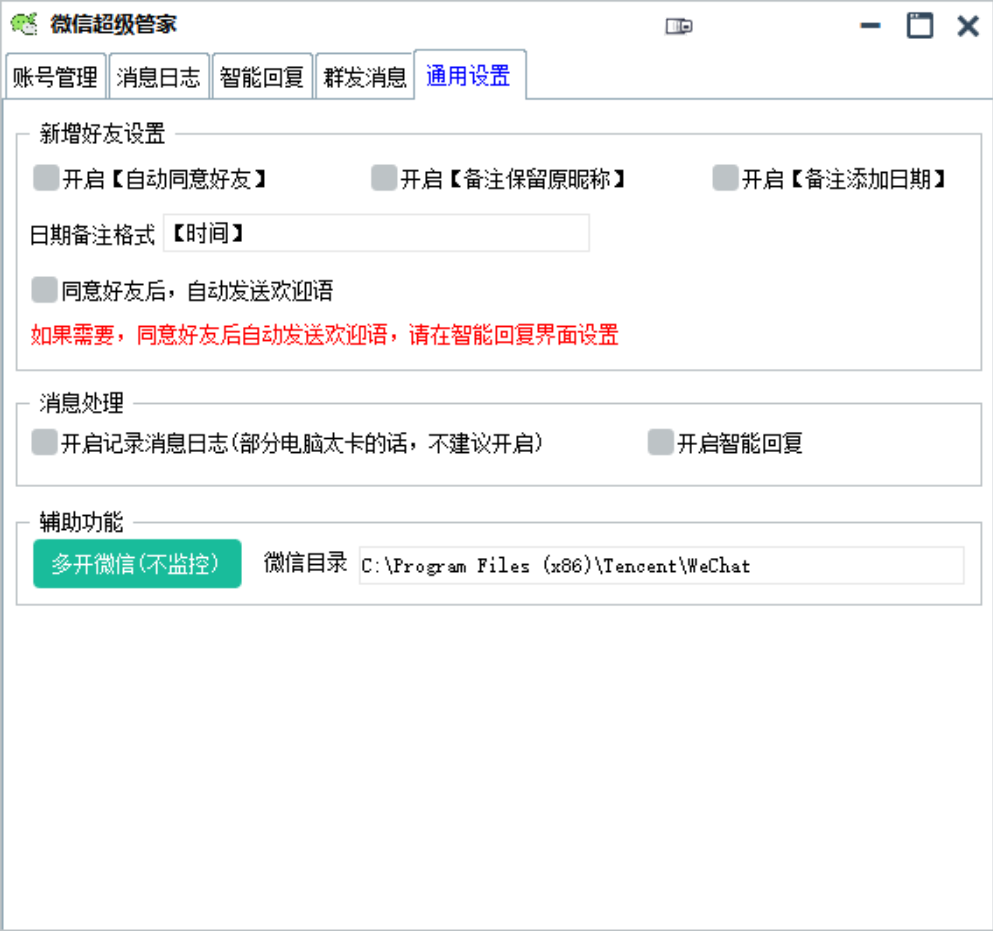The image size is (993, 931).
Task: Click the 新增好友设置 group label
Action: (102, 134)
